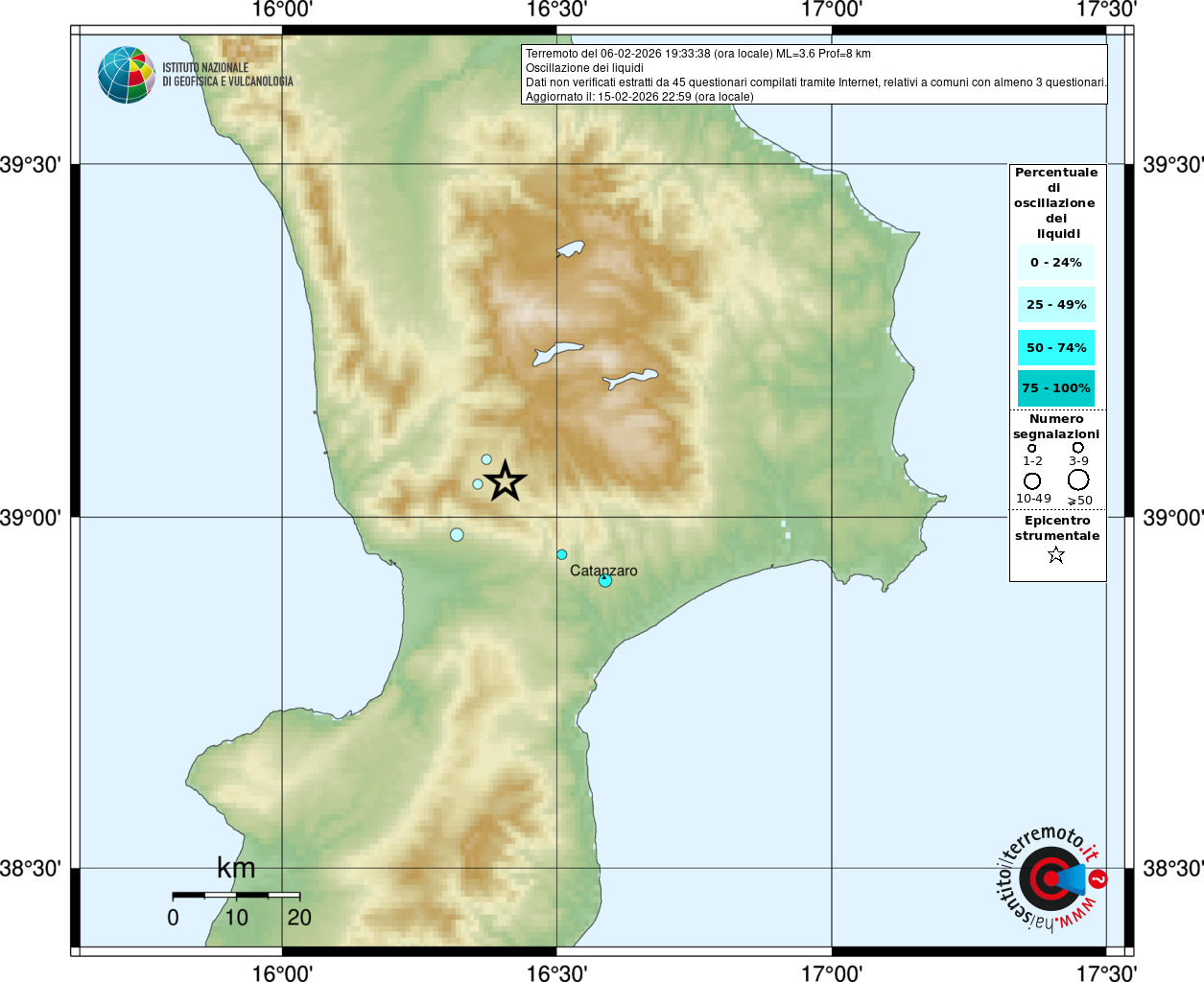
Task: Click the earthquake header line with ML=3.6
Action: click(697, 54)
